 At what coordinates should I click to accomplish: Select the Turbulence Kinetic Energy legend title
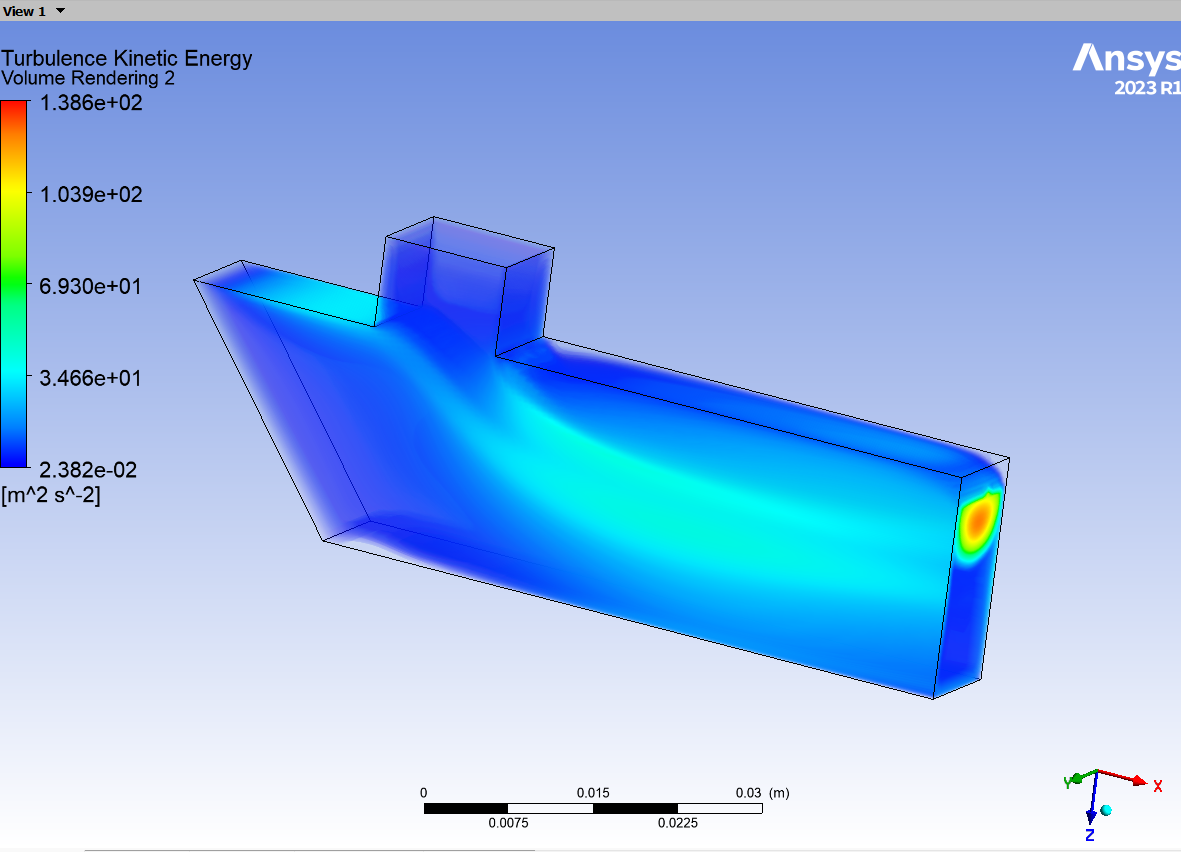point(126,58)
